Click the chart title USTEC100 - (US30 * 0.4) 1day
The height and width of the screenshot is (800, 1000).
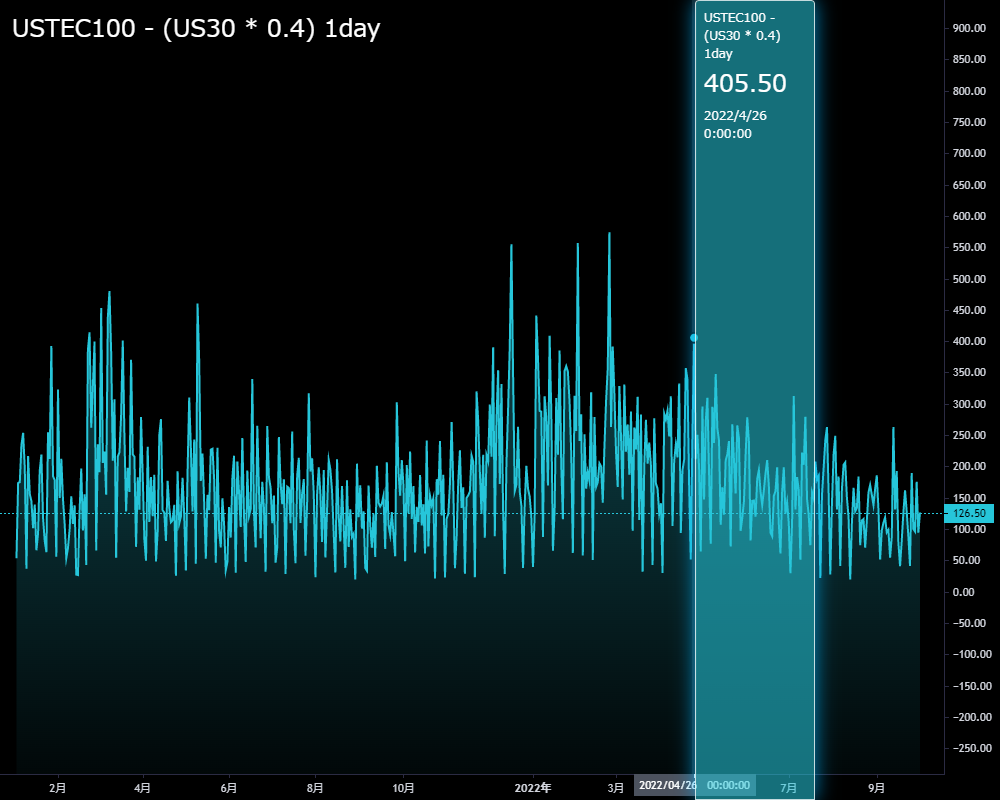coord(196,29)
